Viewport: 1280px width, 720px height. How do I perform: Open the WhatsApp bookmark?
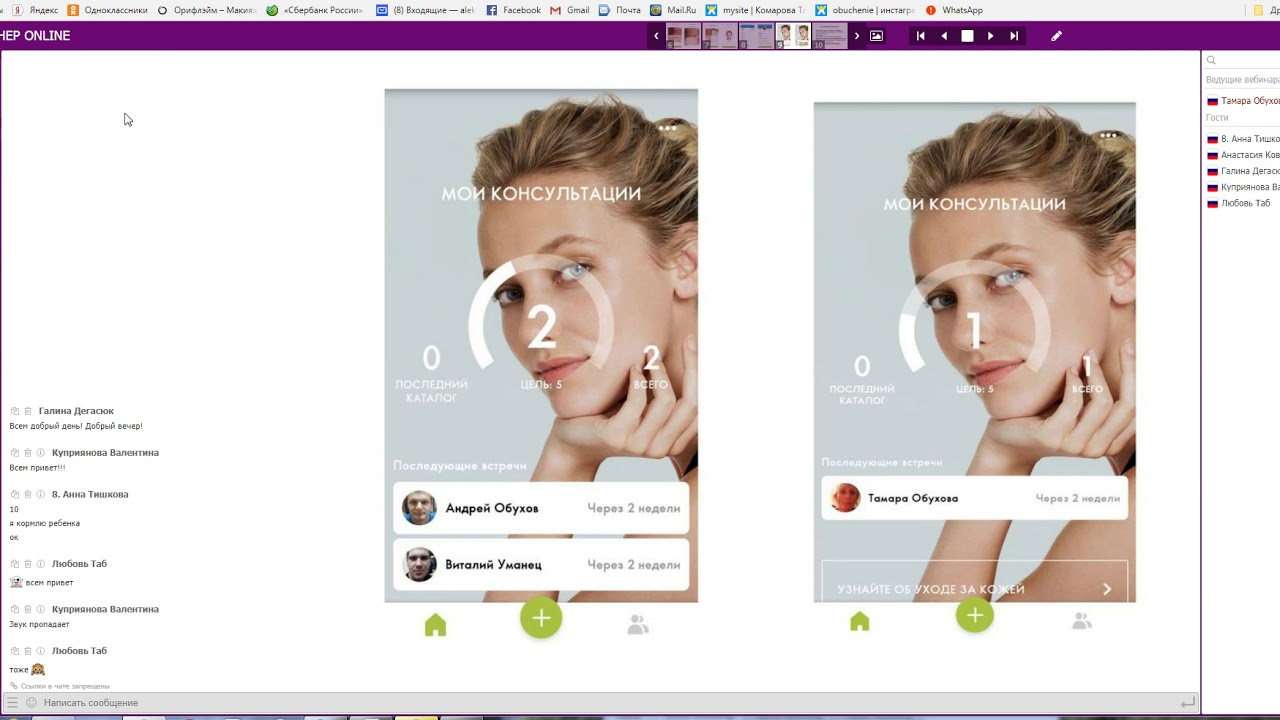tap(954, 10)
